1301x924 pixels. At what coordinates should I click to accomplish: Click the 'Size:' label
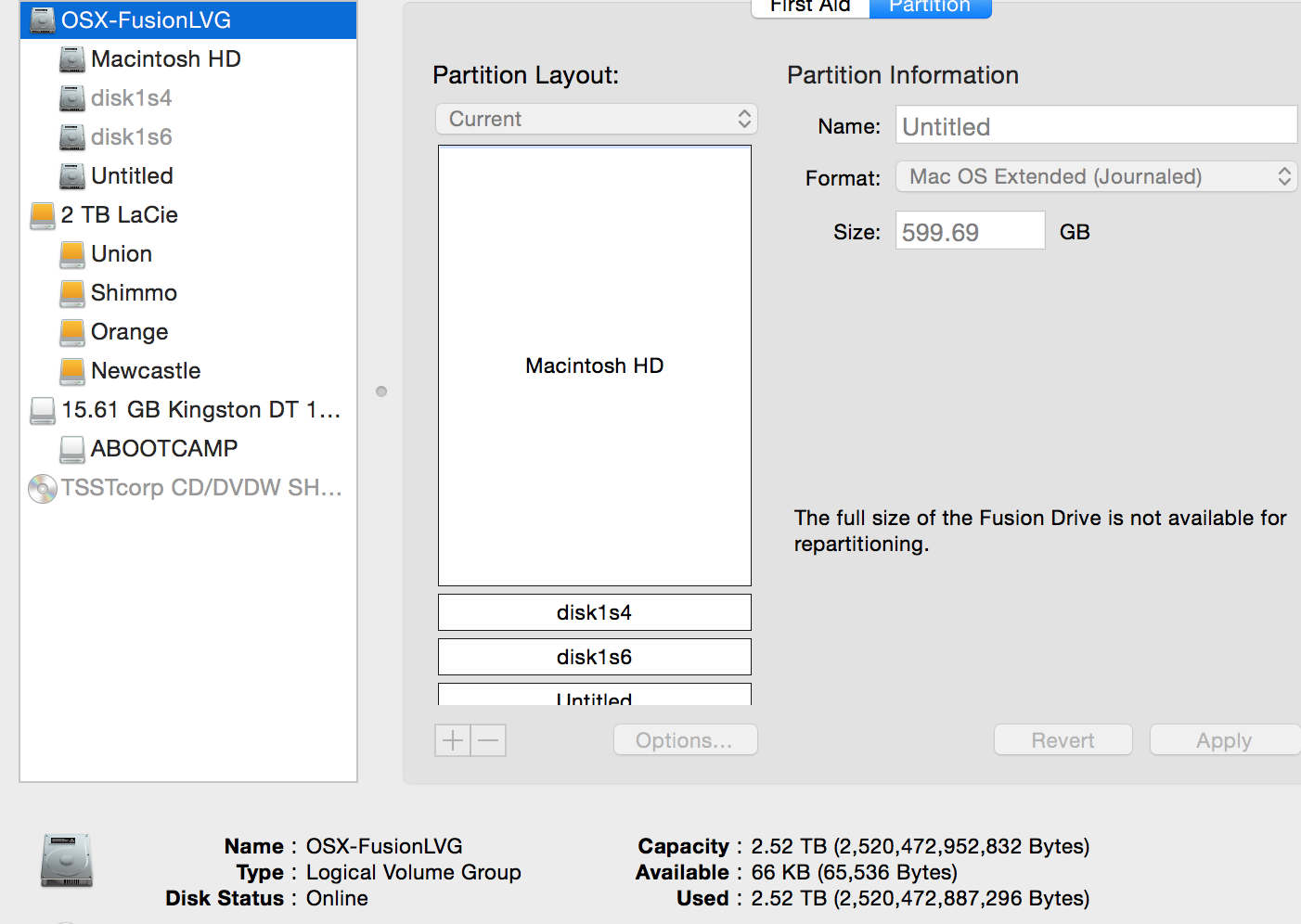(x=857, y=232)
